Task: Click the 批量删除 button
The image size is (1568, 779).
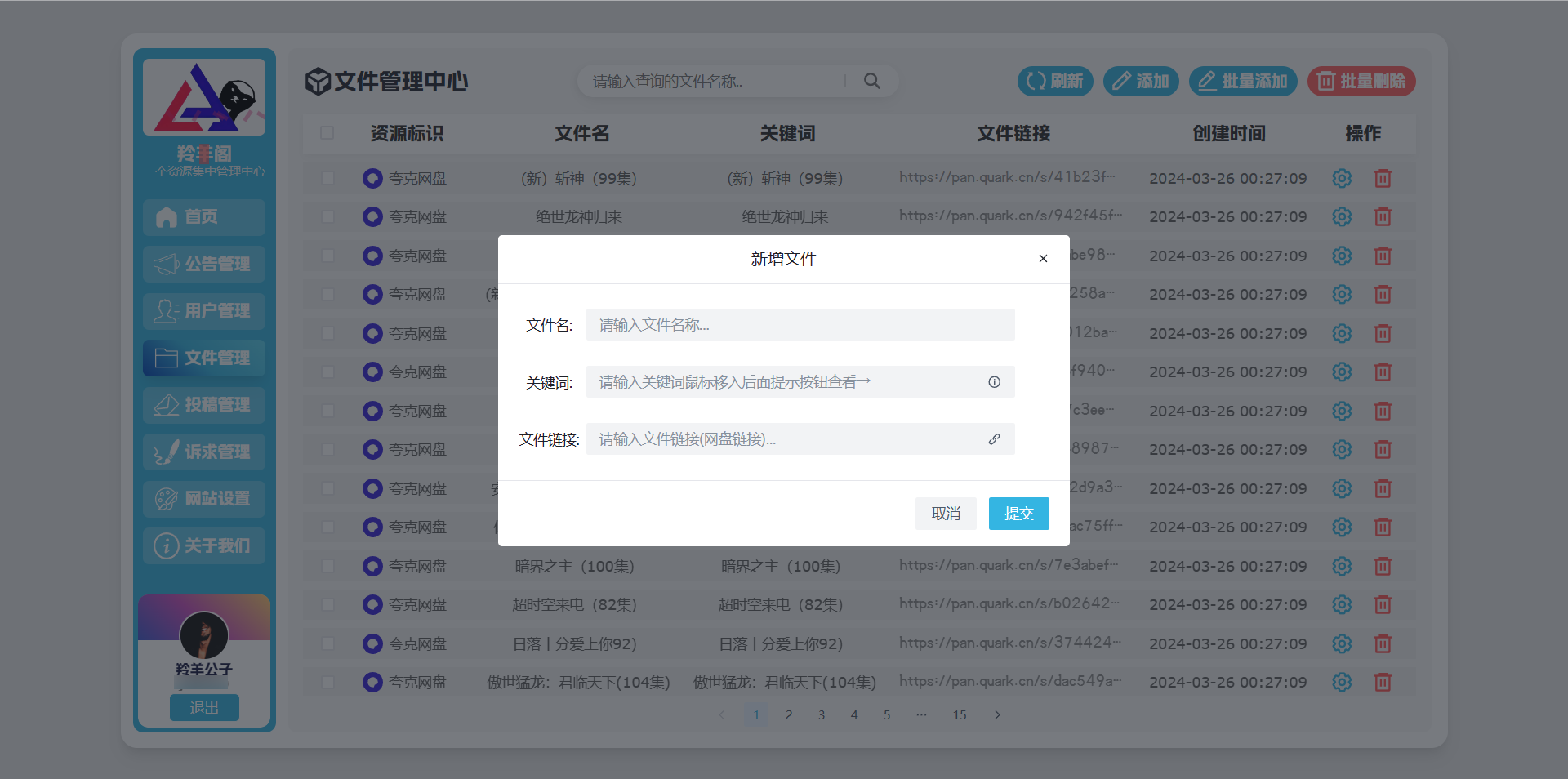Action: coord(1361,81)
